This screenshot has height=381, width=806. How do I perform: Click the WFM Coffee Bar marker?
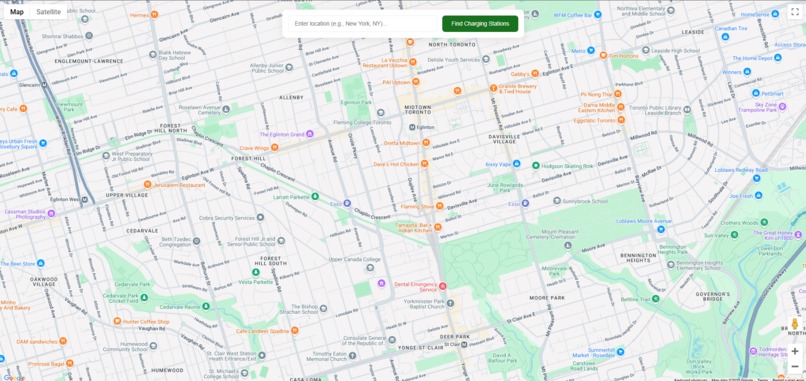[598, 15]
